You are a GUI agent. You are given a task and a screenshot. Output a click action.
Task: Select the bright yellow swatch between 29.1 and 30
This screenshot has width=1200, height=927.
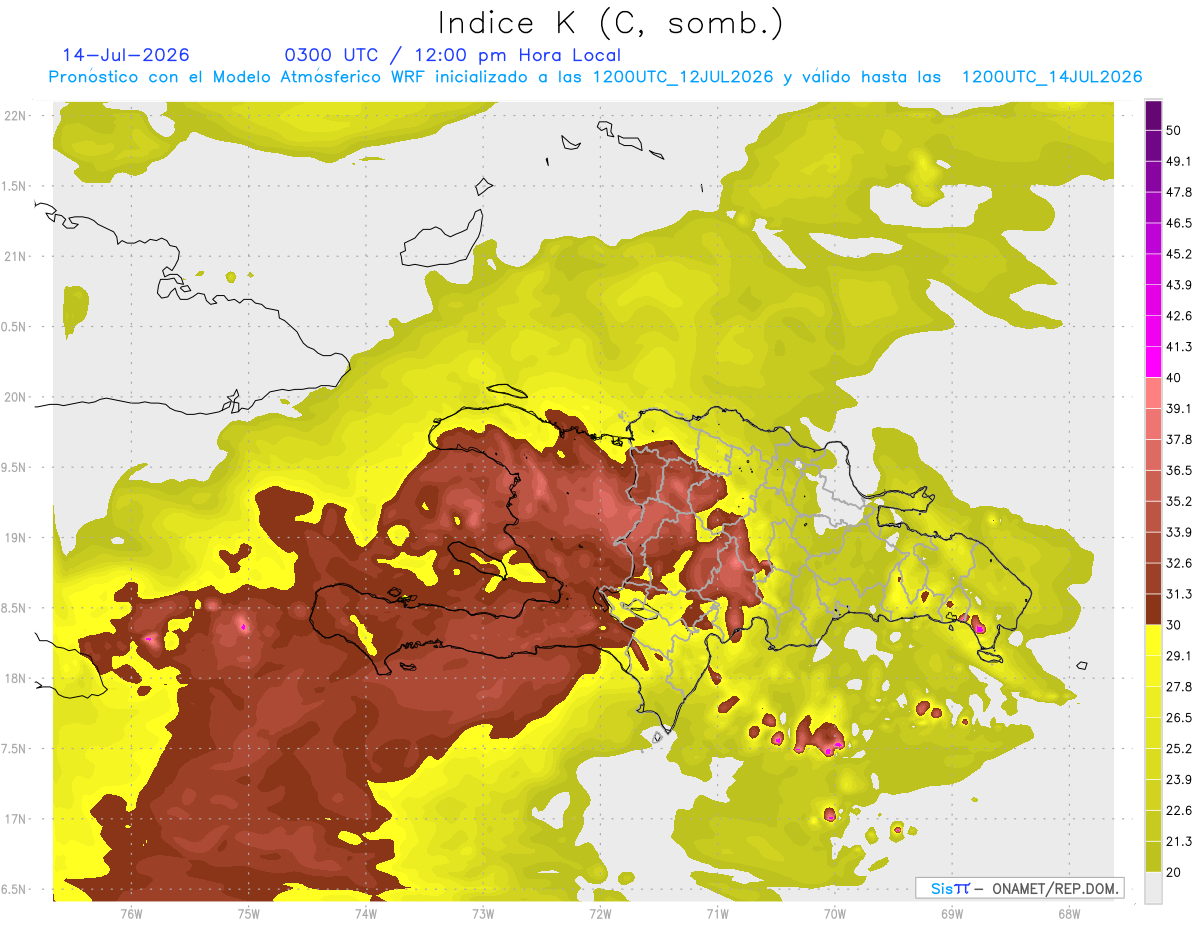pos(1154,640)
